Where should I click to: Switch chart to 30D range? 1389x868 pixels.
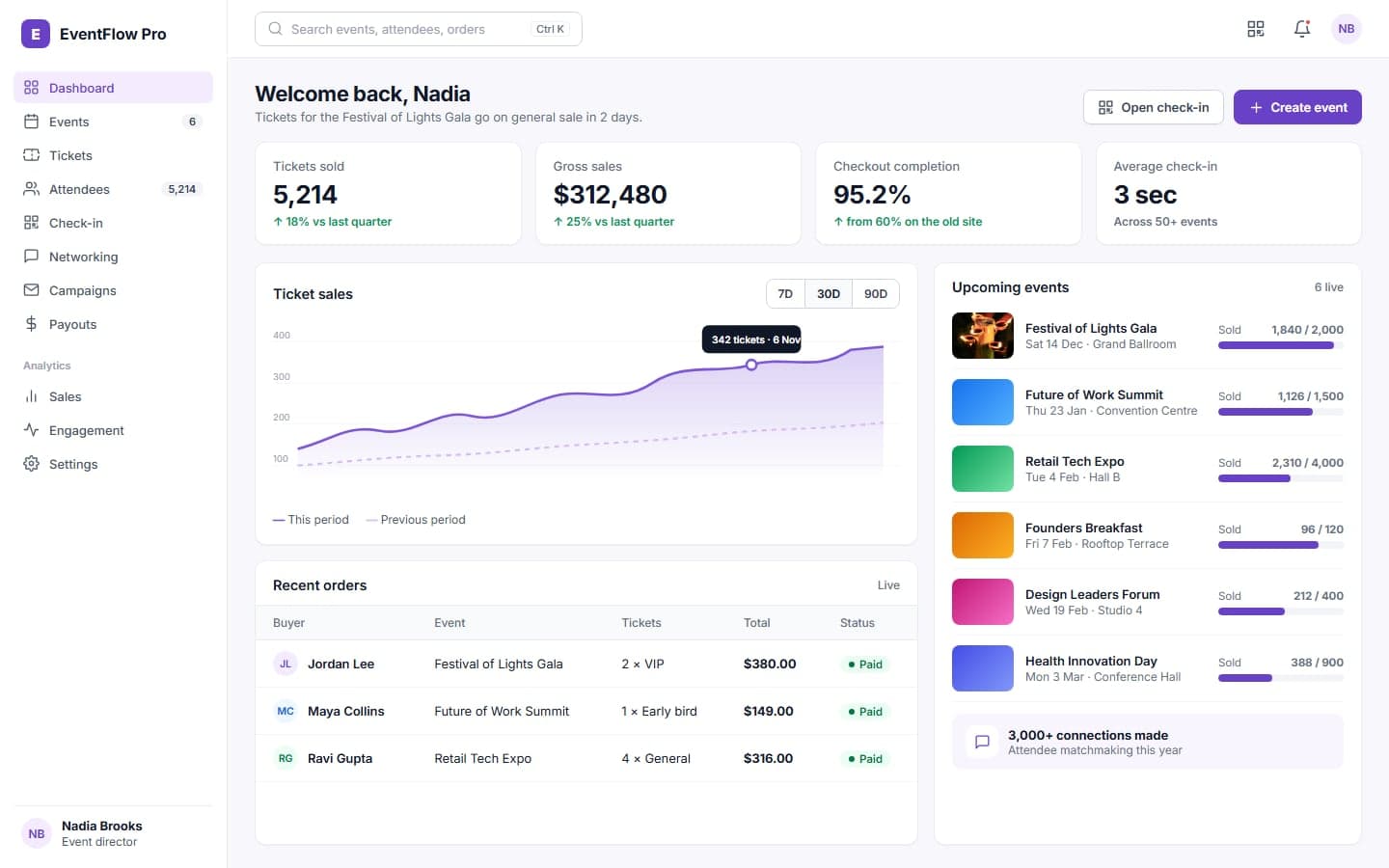(829, 294)
